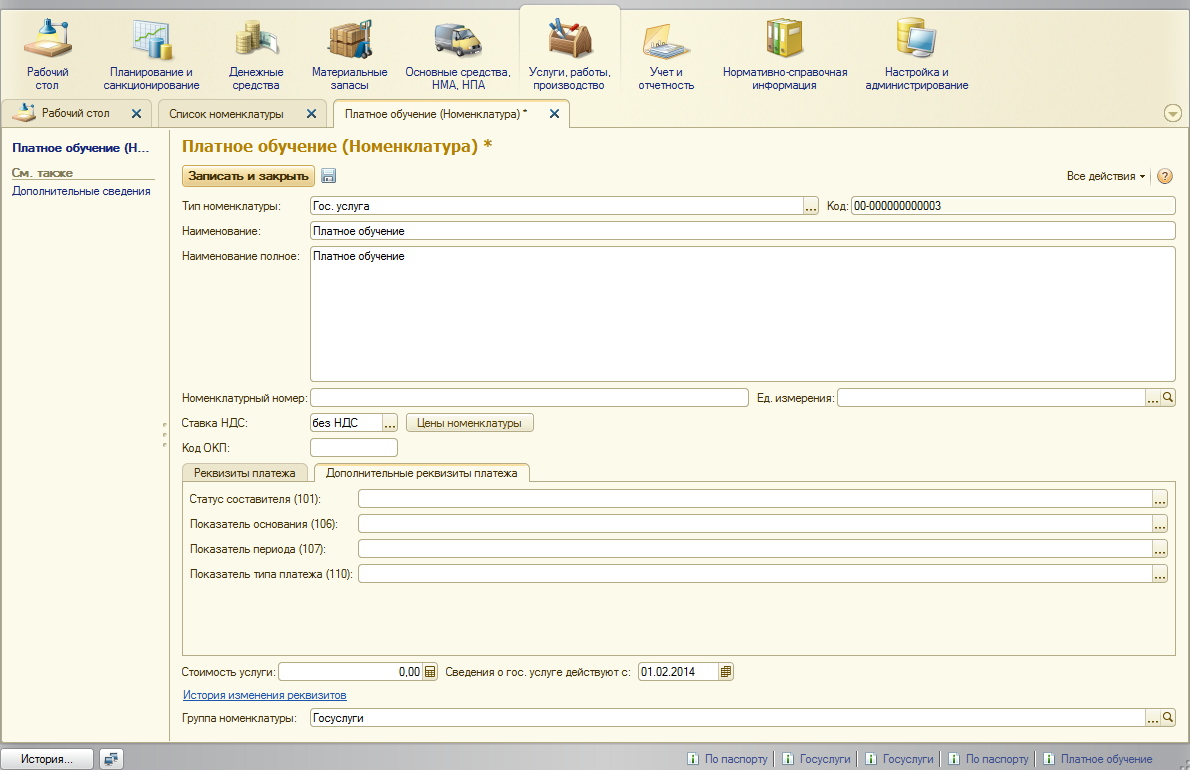Viewport: 1190px width, 770px height.
Task: Open the Рабочий стол section
Action: click(x=47, y=56)
